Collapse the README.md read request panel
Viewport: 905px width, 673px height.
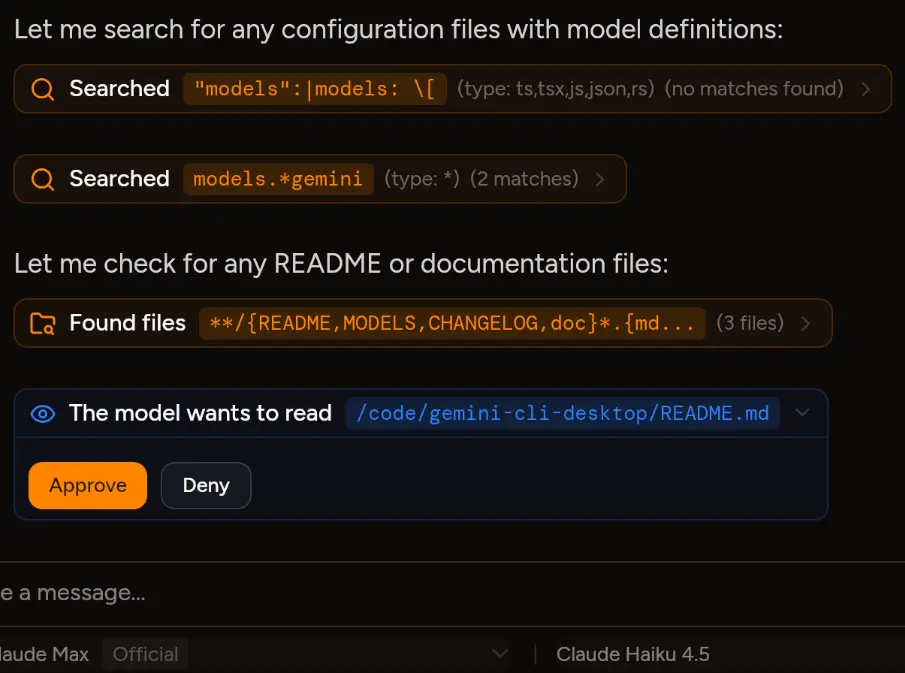point(802,414)
